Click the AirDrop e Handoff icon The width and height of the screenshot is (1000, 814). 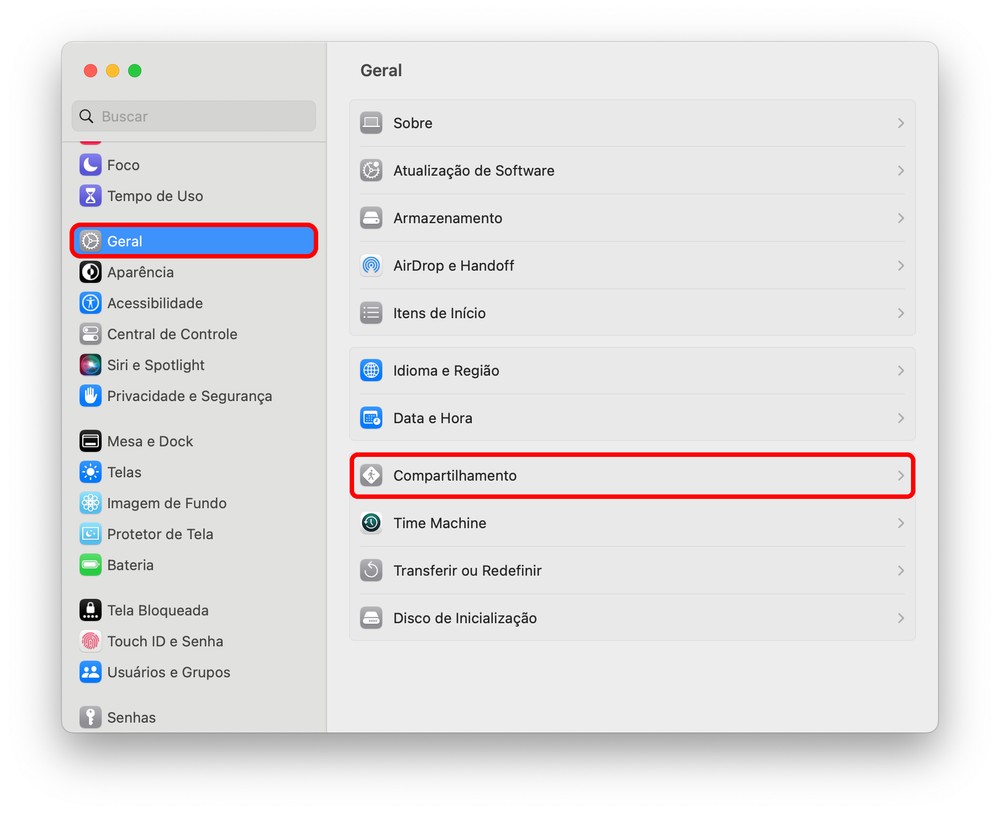point(371,266)
